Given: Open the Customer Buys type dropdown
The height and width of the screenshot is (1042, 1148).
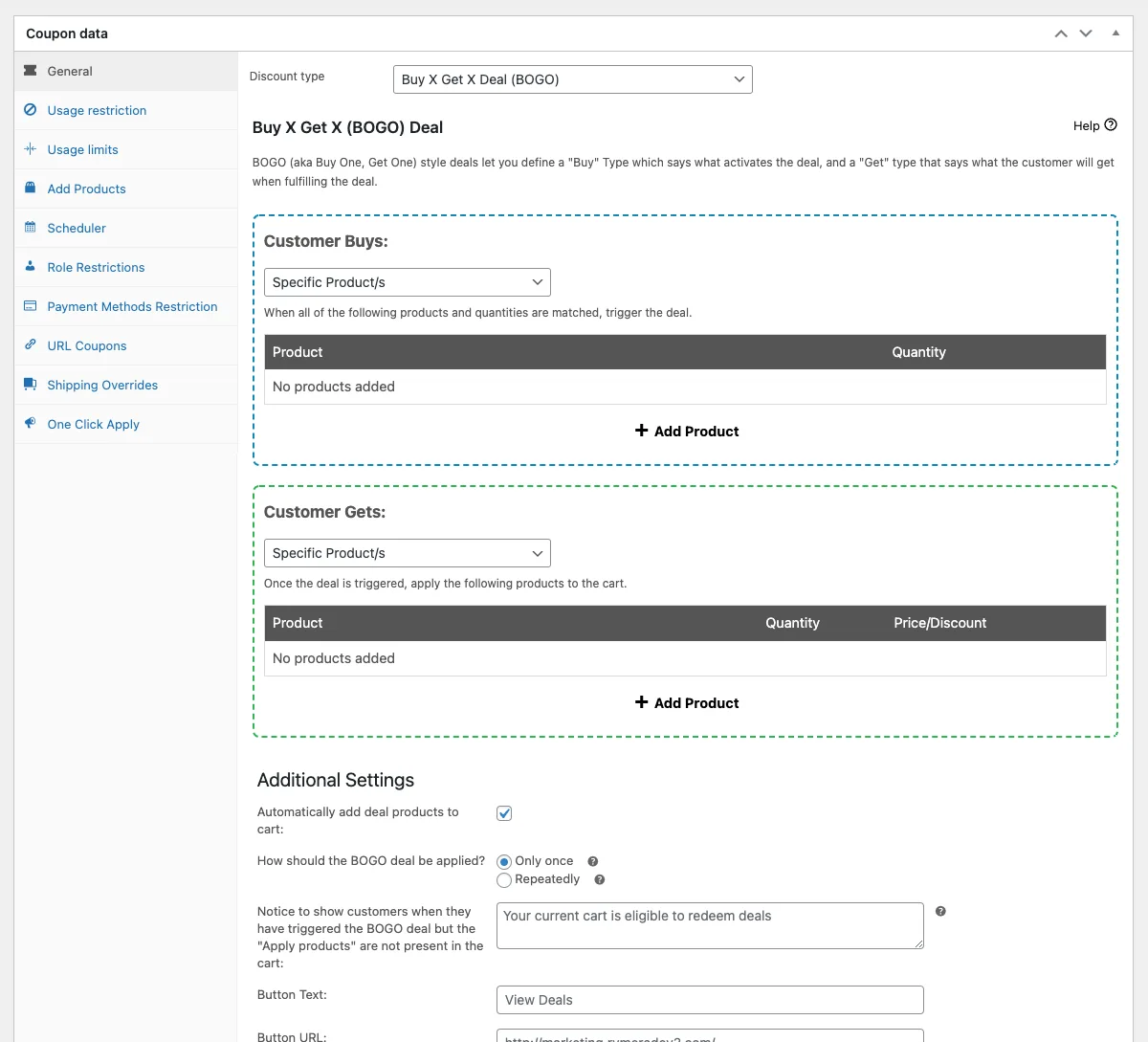Looking at the screenshot, I should 408,282.
